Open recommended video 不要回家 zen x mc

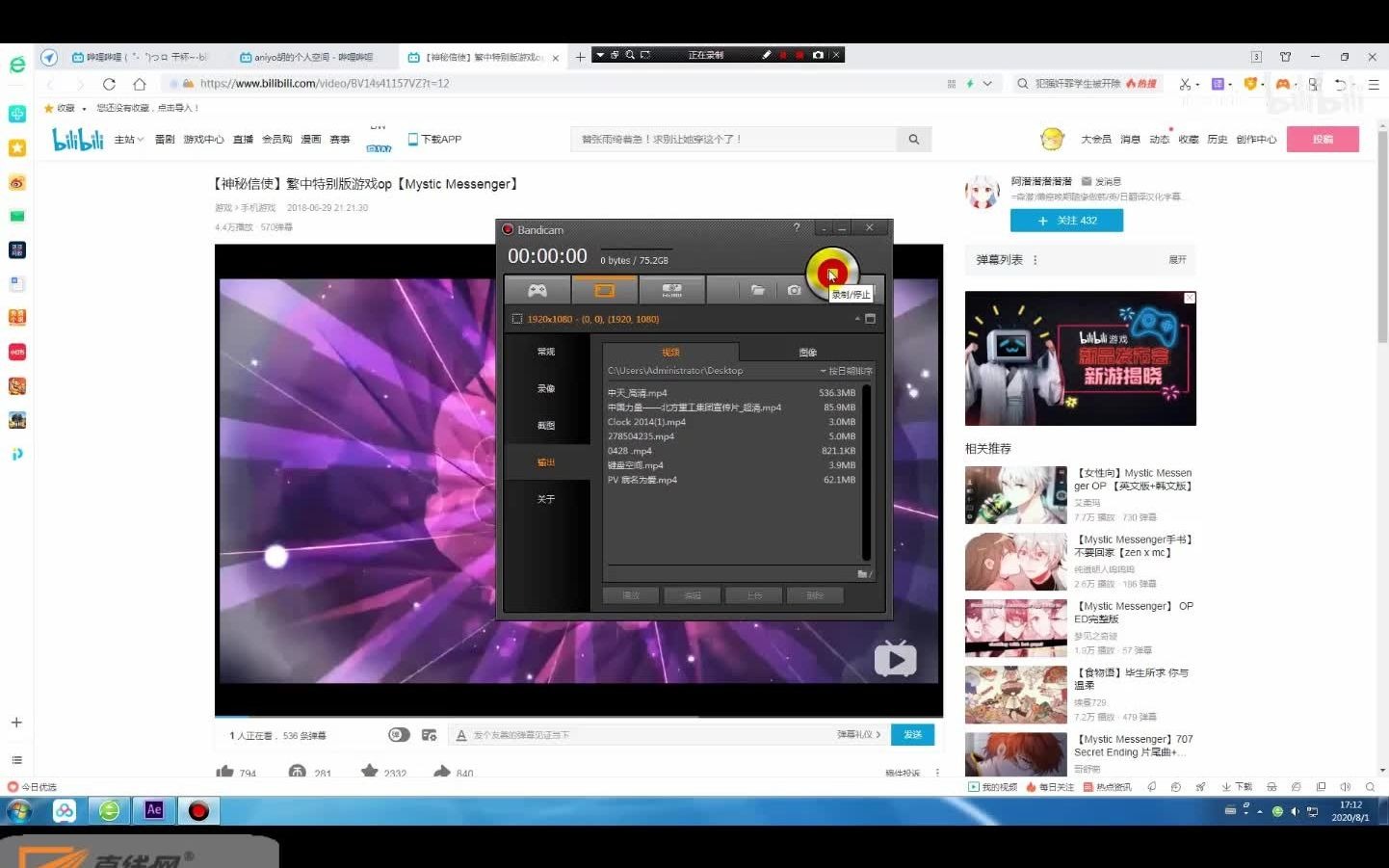coord(1081,562)
